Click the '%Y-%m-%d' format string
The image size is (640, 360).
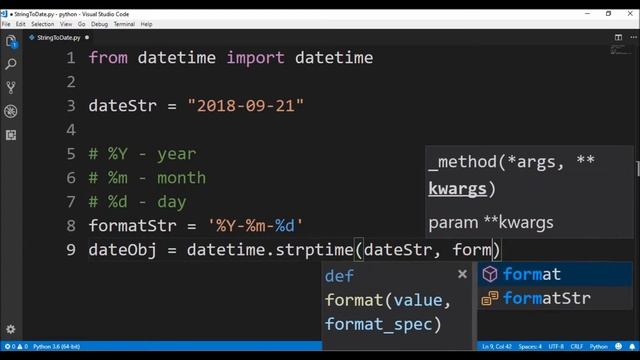[256, 225]
